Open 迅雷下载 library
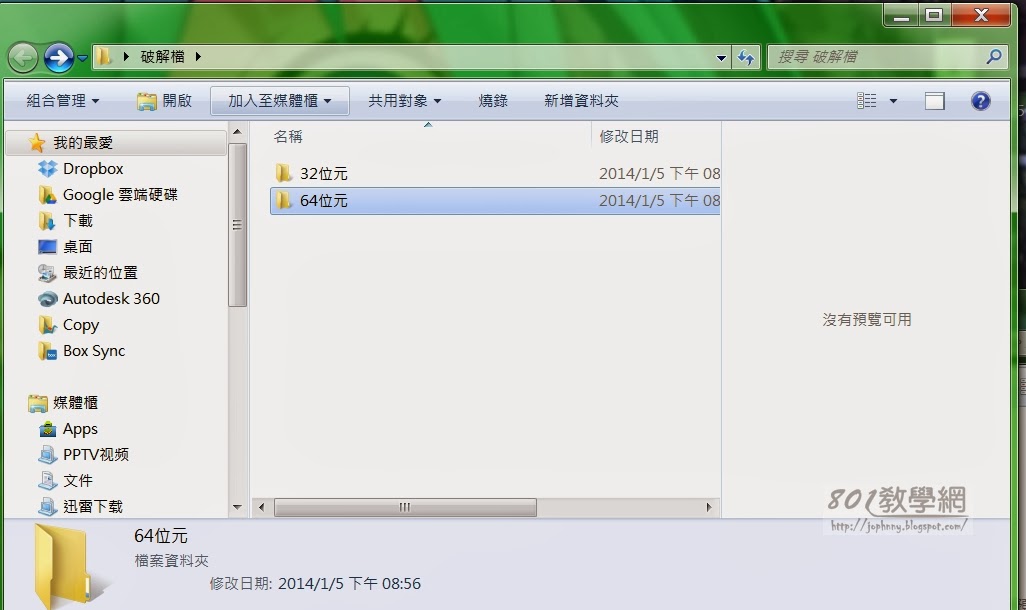 pos(93,506)
